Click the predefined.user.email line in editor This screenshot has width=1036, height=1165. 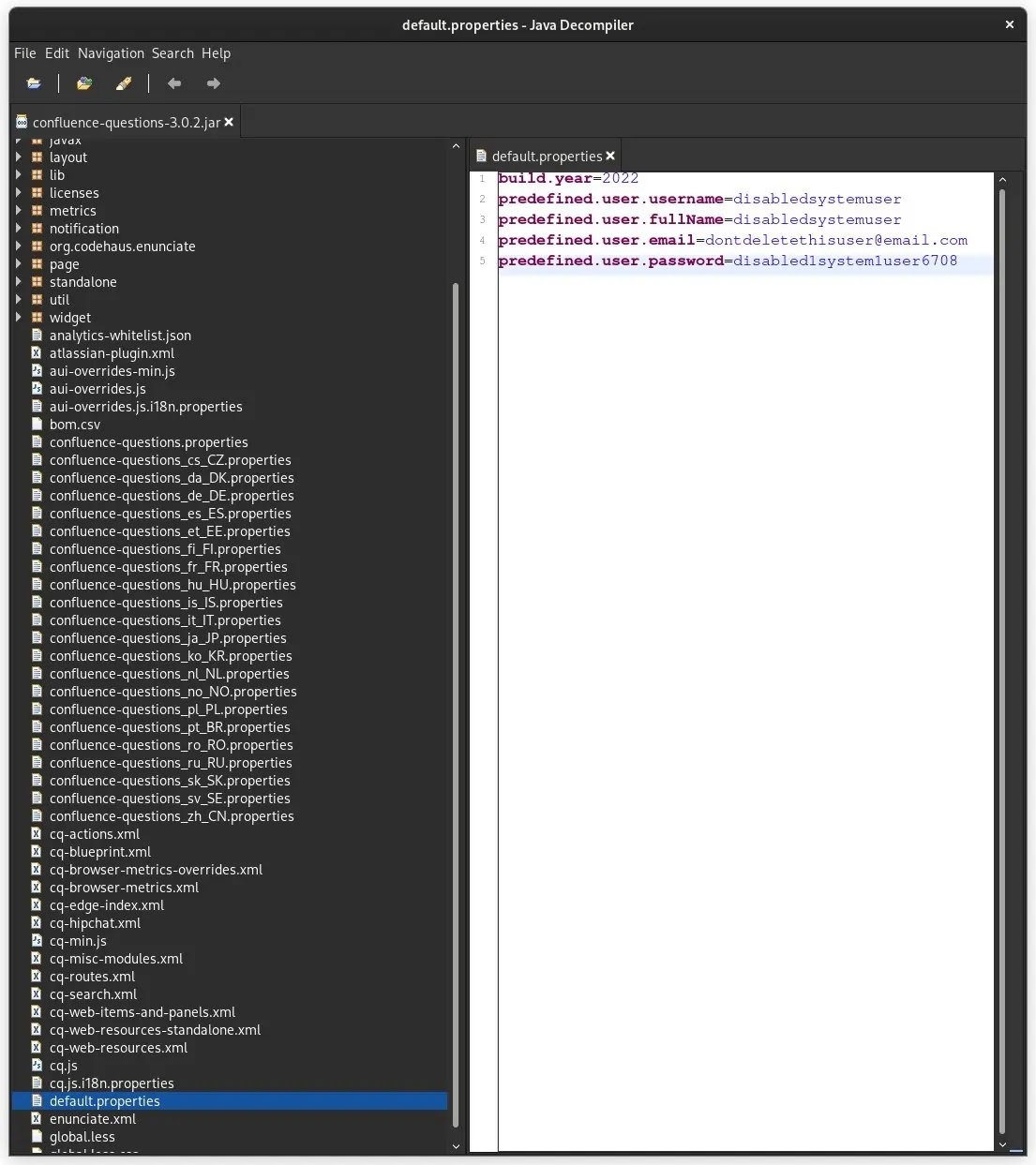[732, 240]
